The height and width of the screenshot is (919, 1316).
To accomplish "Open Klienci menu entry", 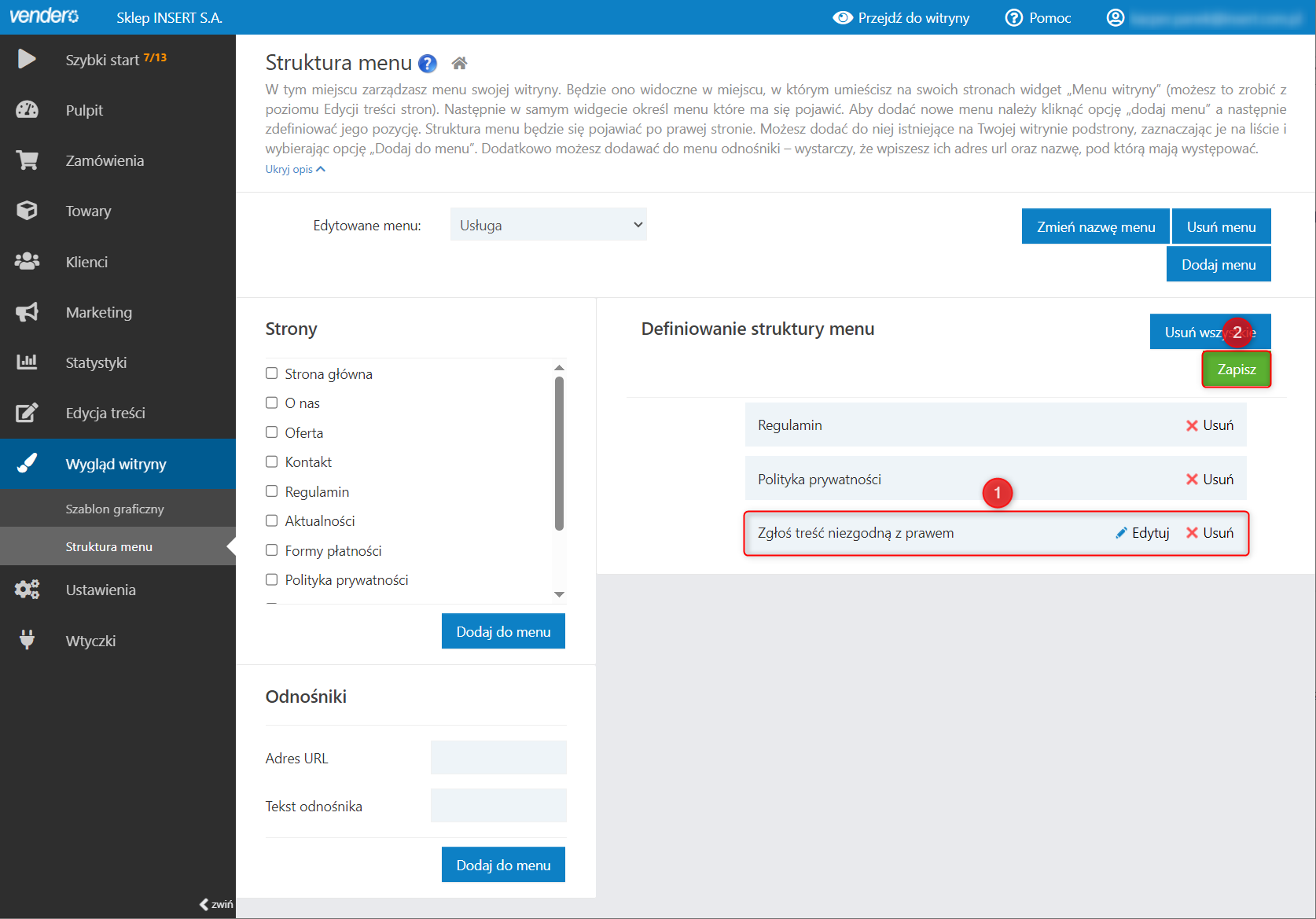I will (x=118, y=262).
